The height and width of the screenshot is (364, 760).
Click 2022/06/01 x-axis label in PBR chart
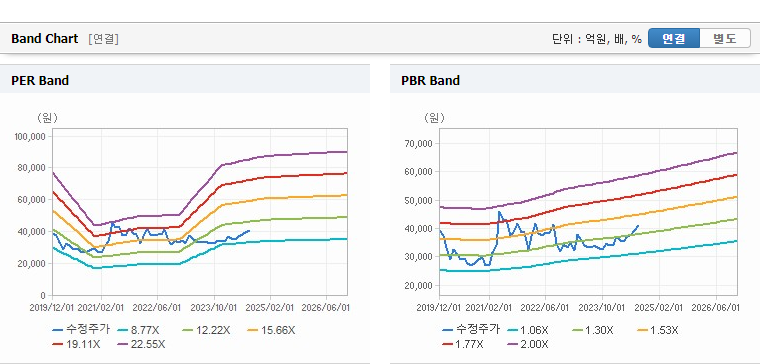tap(546, 308)
